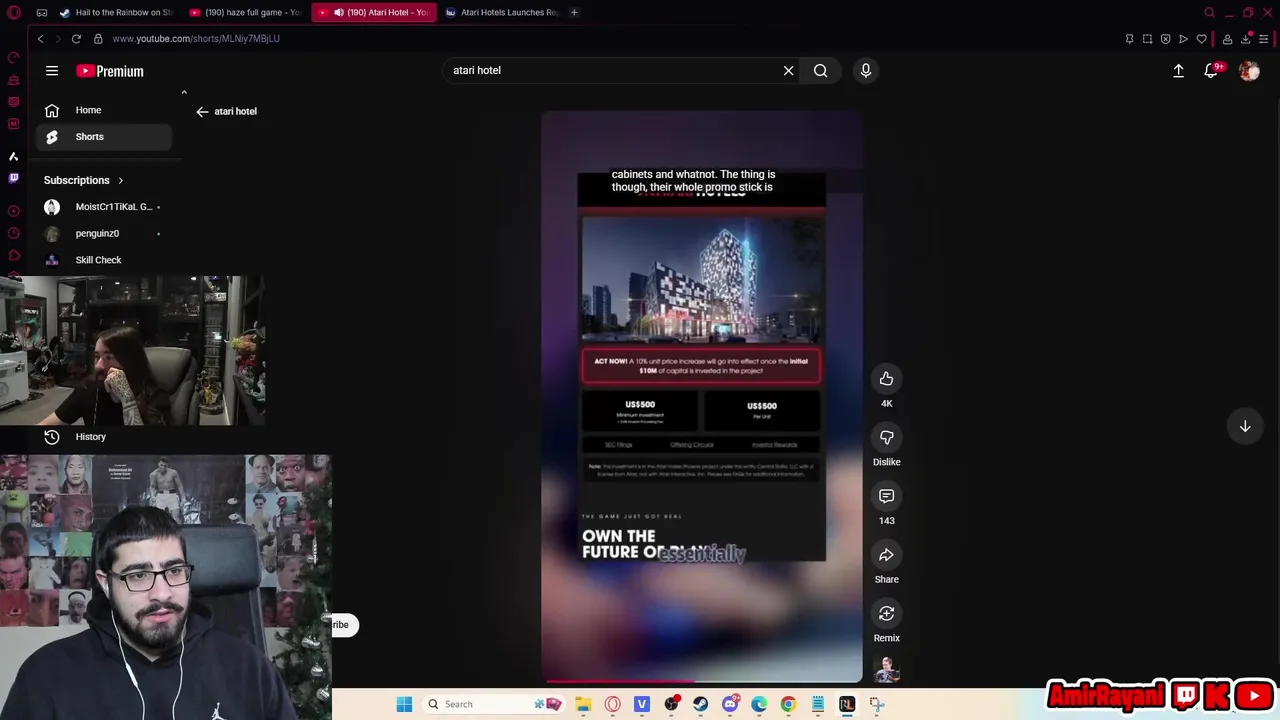Open the Skill Check subscription channel
Image resolution: width=1280 pixels, height=720 pixels.
click(x=103, y=260)
